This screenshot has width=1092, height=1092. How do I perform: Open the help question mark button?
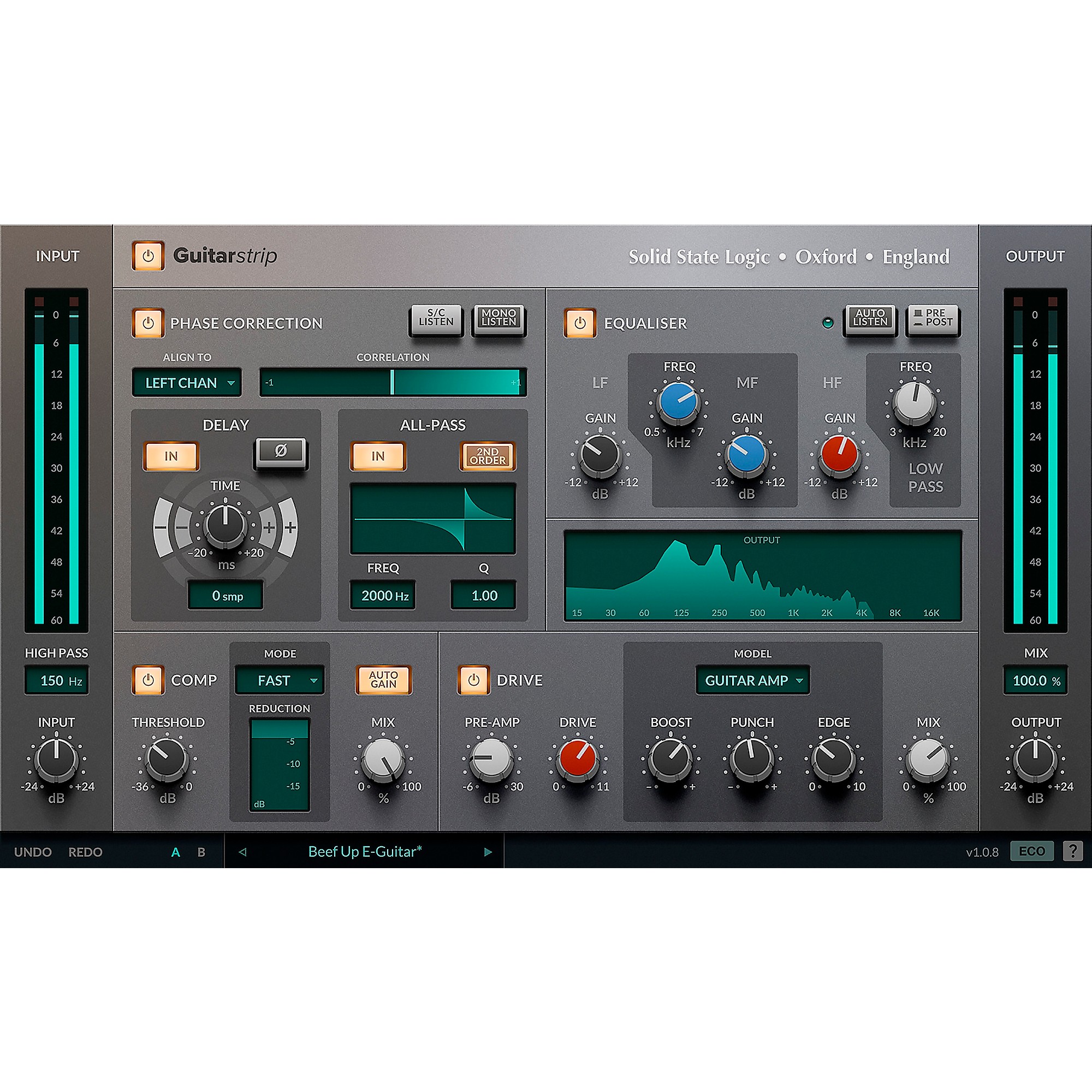point(1072,851)
